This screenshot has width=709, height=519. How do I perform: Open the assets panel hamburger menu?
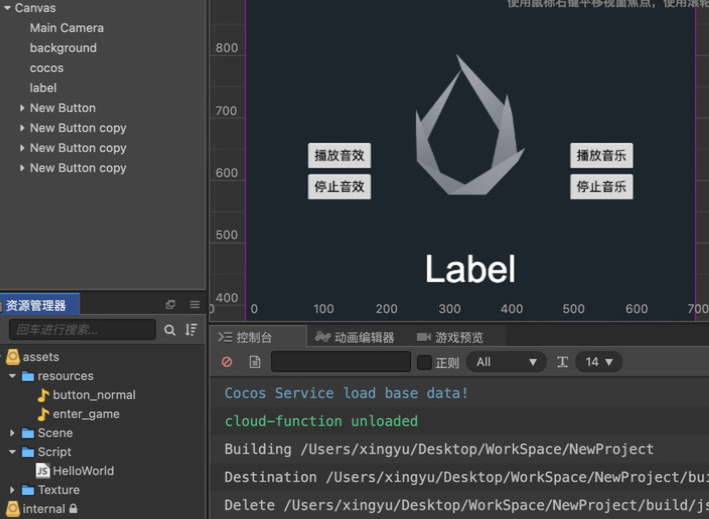[195, 305]
